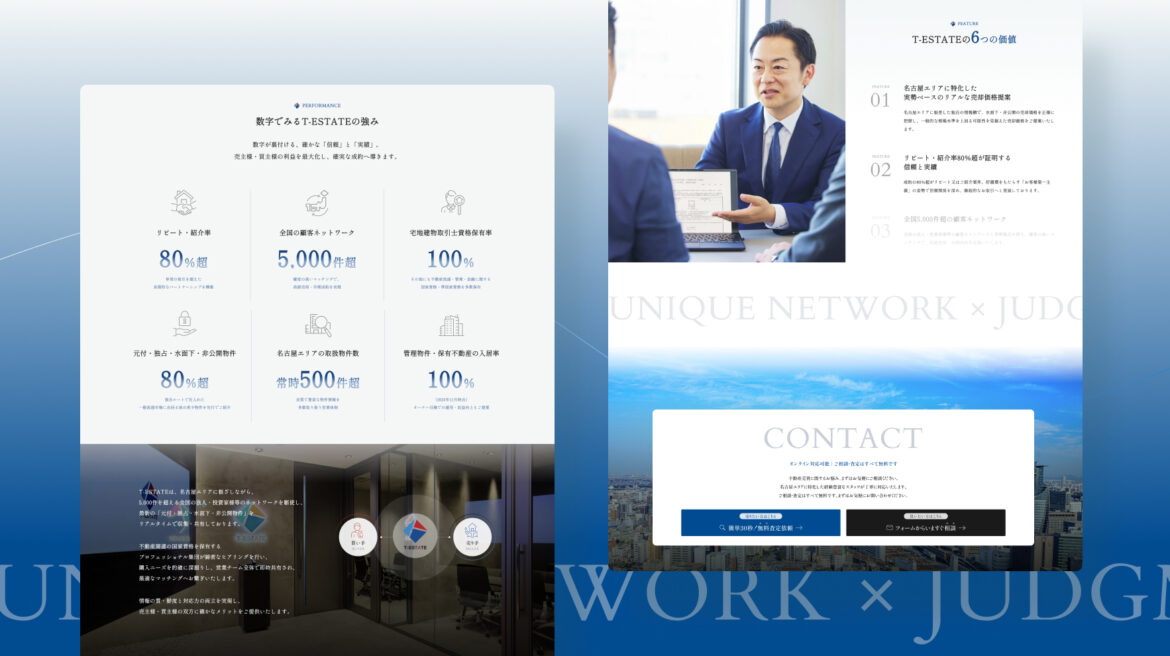Click the small diamond logo beside PERFORMANCE
1170x656 pixels.
(297, 105)
